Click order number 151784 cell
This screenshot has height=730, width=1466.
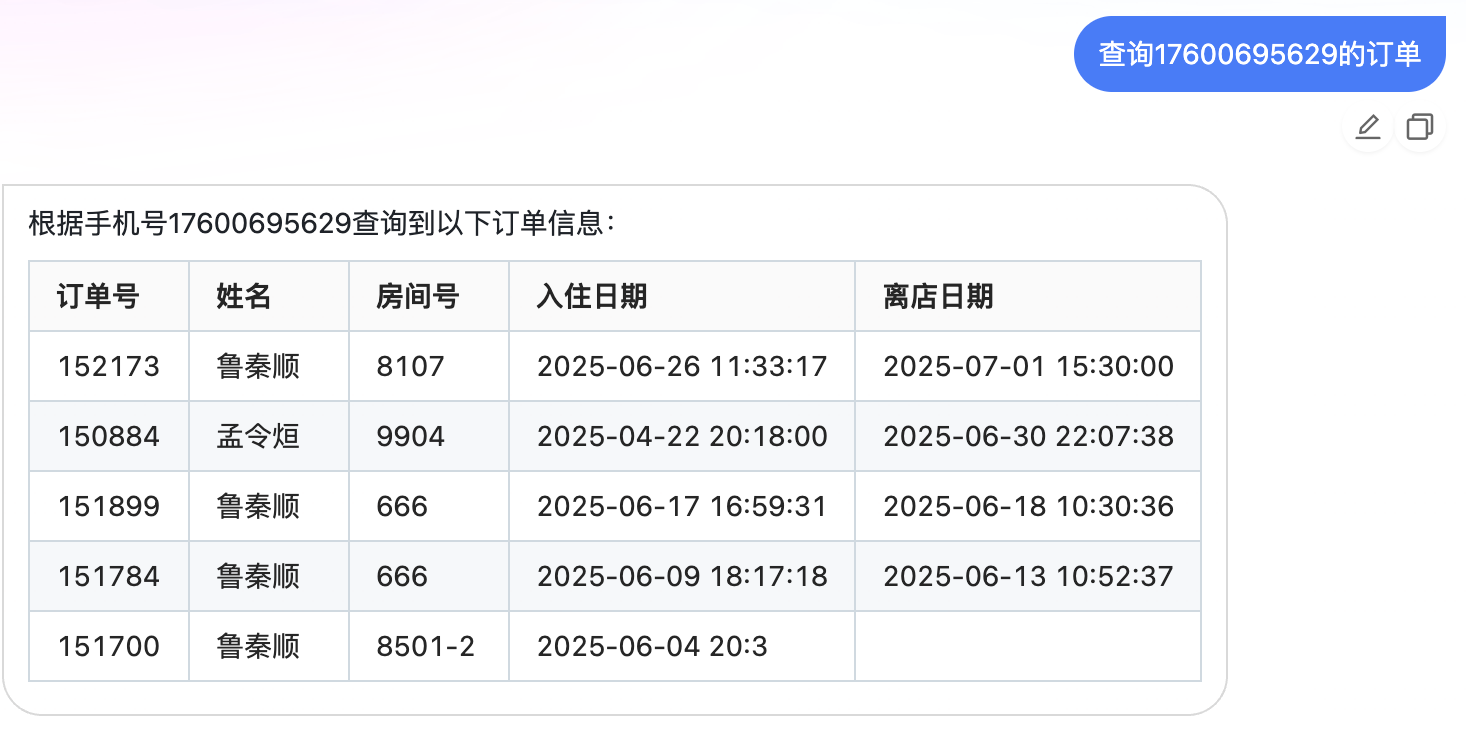click(x=109, y=576)
